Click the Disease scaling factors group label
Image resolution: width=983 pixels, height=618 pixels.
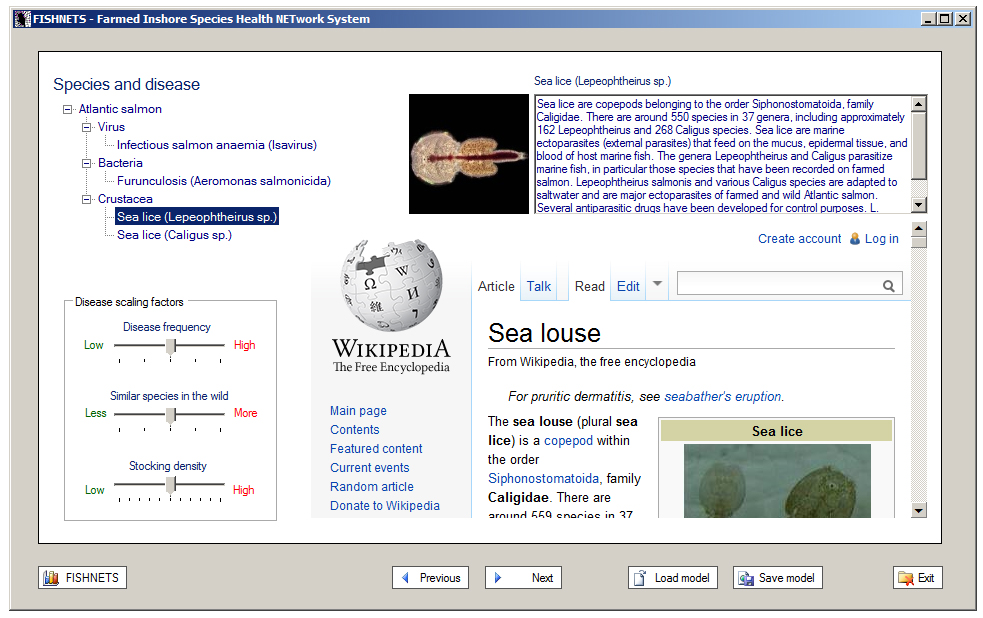pyautogui.click(x=129, y=302)
